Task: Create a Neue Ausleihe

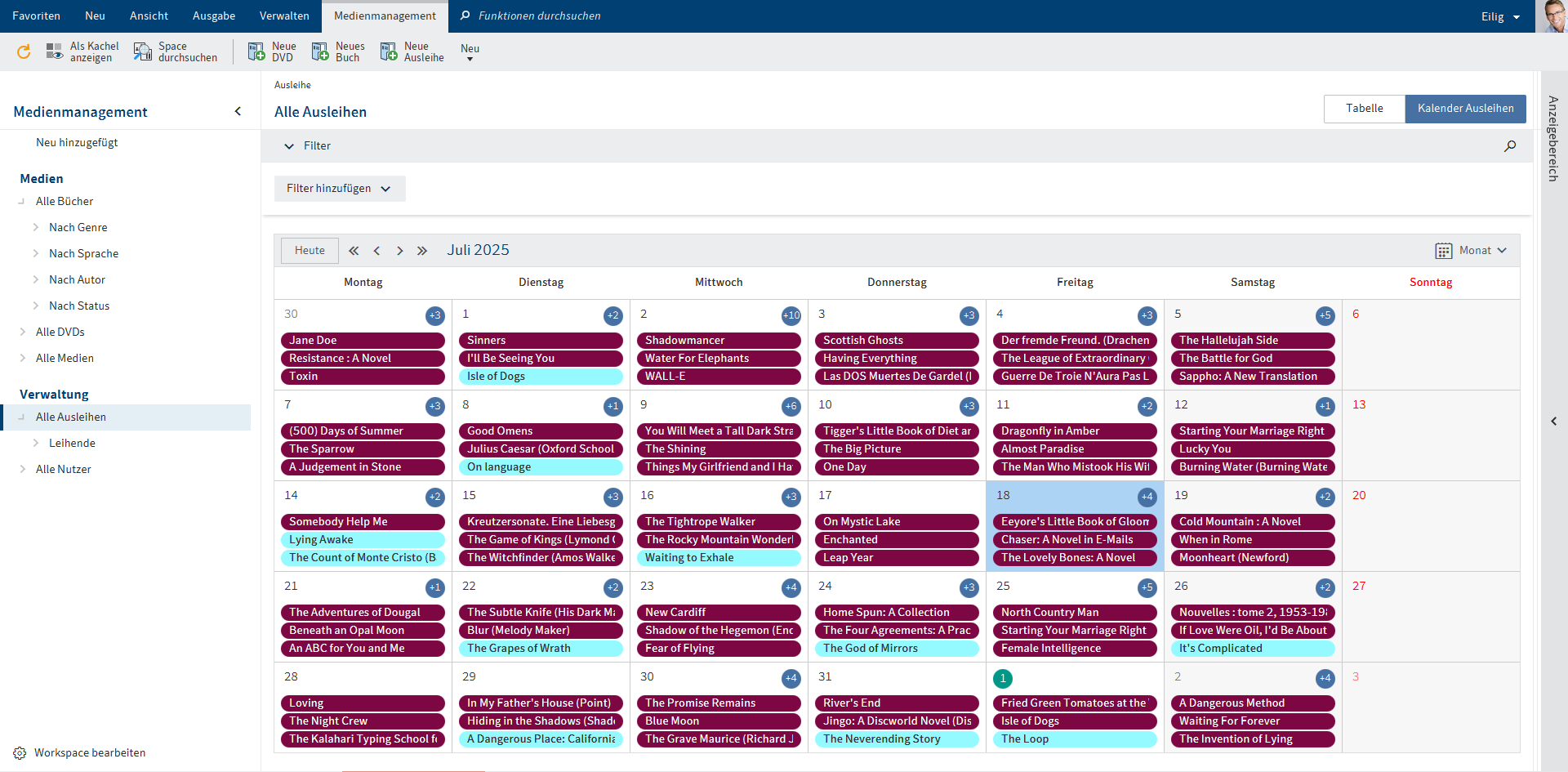Action: [x=389, y=52]
